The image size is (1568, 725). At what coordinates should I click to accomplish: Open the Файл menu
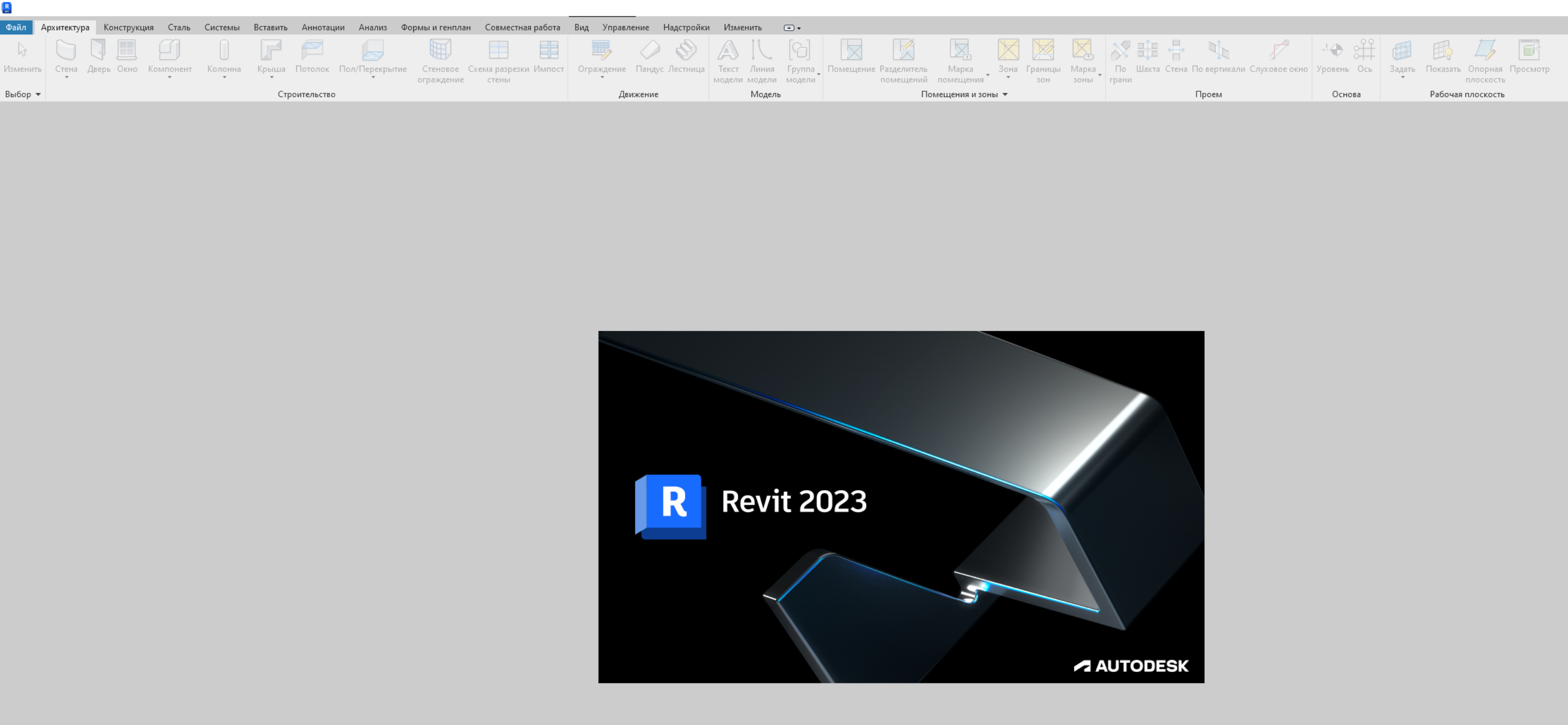[x=16, y=27]
